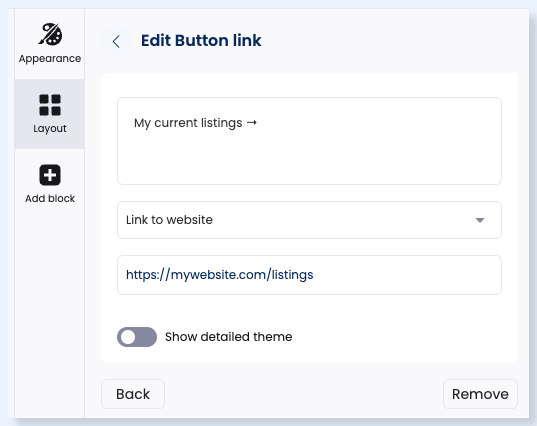Click the 'Show detailed theme' label text

click(229, 337)
